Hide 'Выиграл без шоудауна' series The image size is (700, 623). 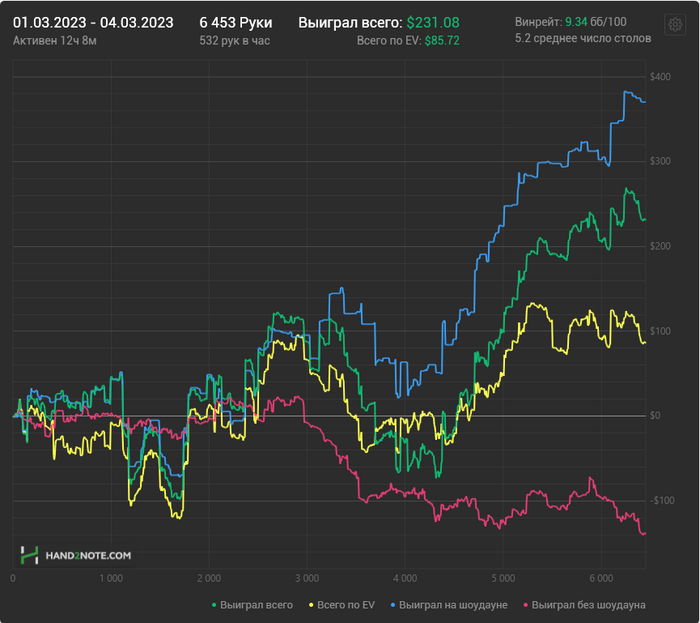pos(588,605)
